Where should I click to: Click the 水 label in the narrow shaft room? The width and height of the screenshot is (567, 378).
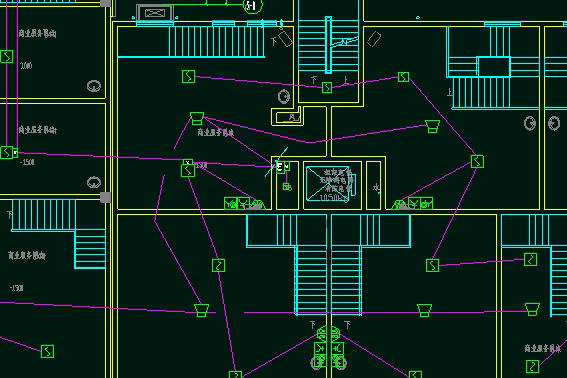pyautogui.click(x=376, y=187)
